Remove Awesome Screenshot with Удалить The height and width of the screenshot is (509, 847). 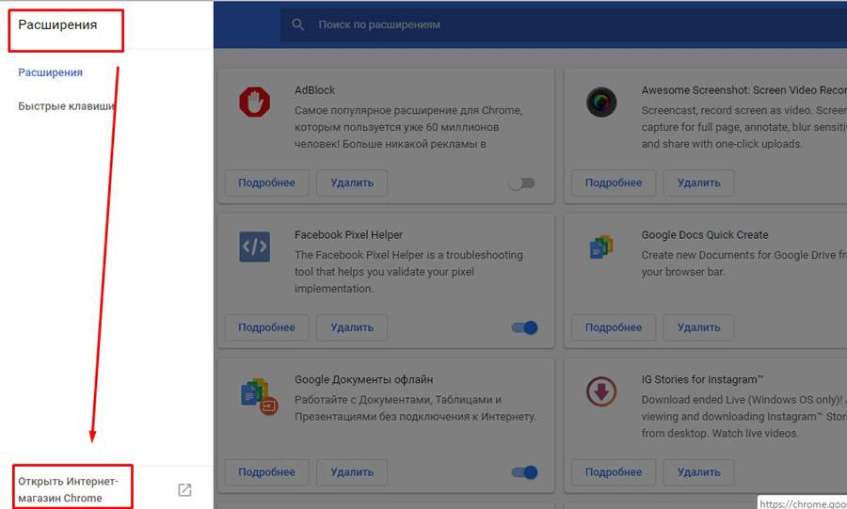(698, 183)
